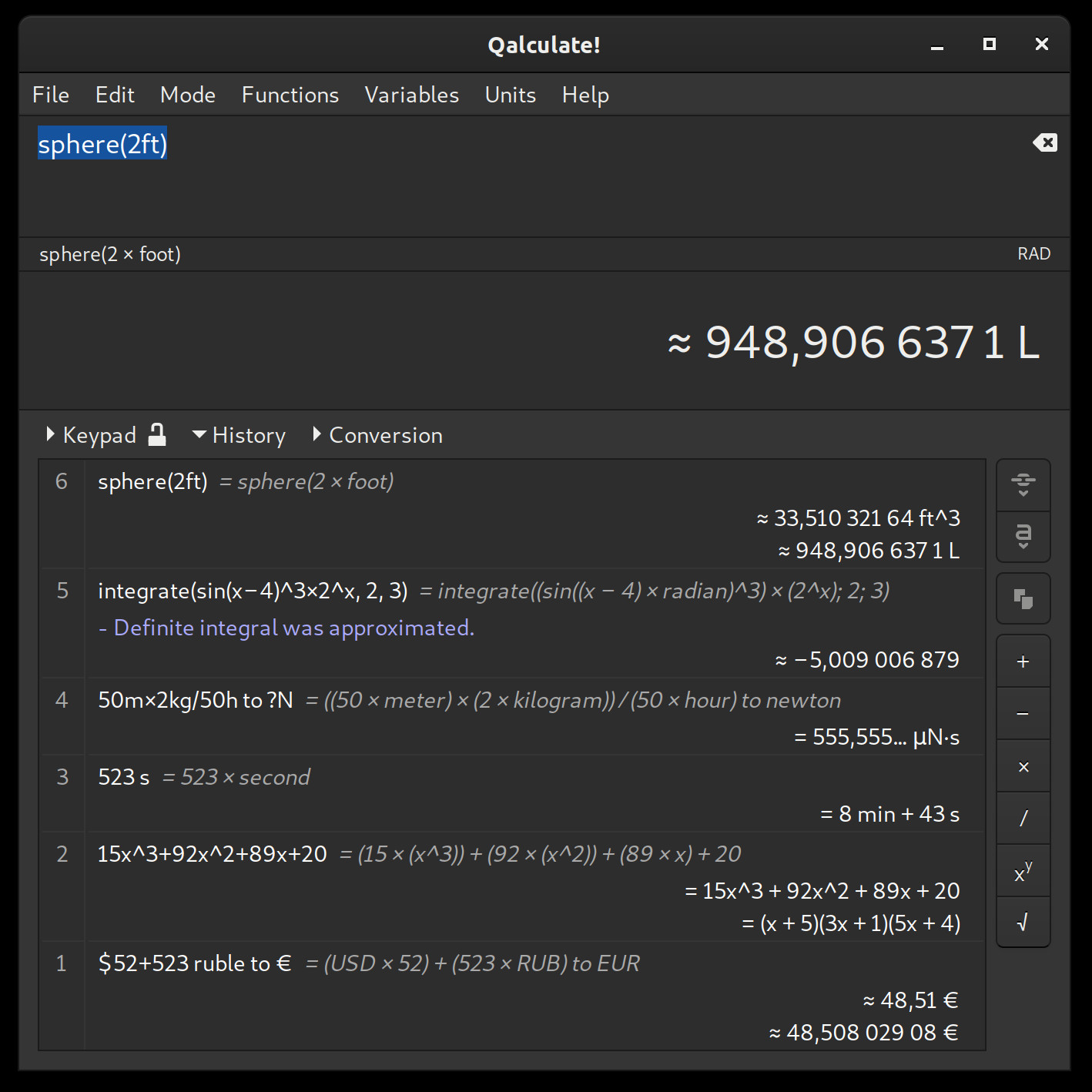Click the plus operator button
This screenshot has width=1092, height=1092.
click(1023, 662)
